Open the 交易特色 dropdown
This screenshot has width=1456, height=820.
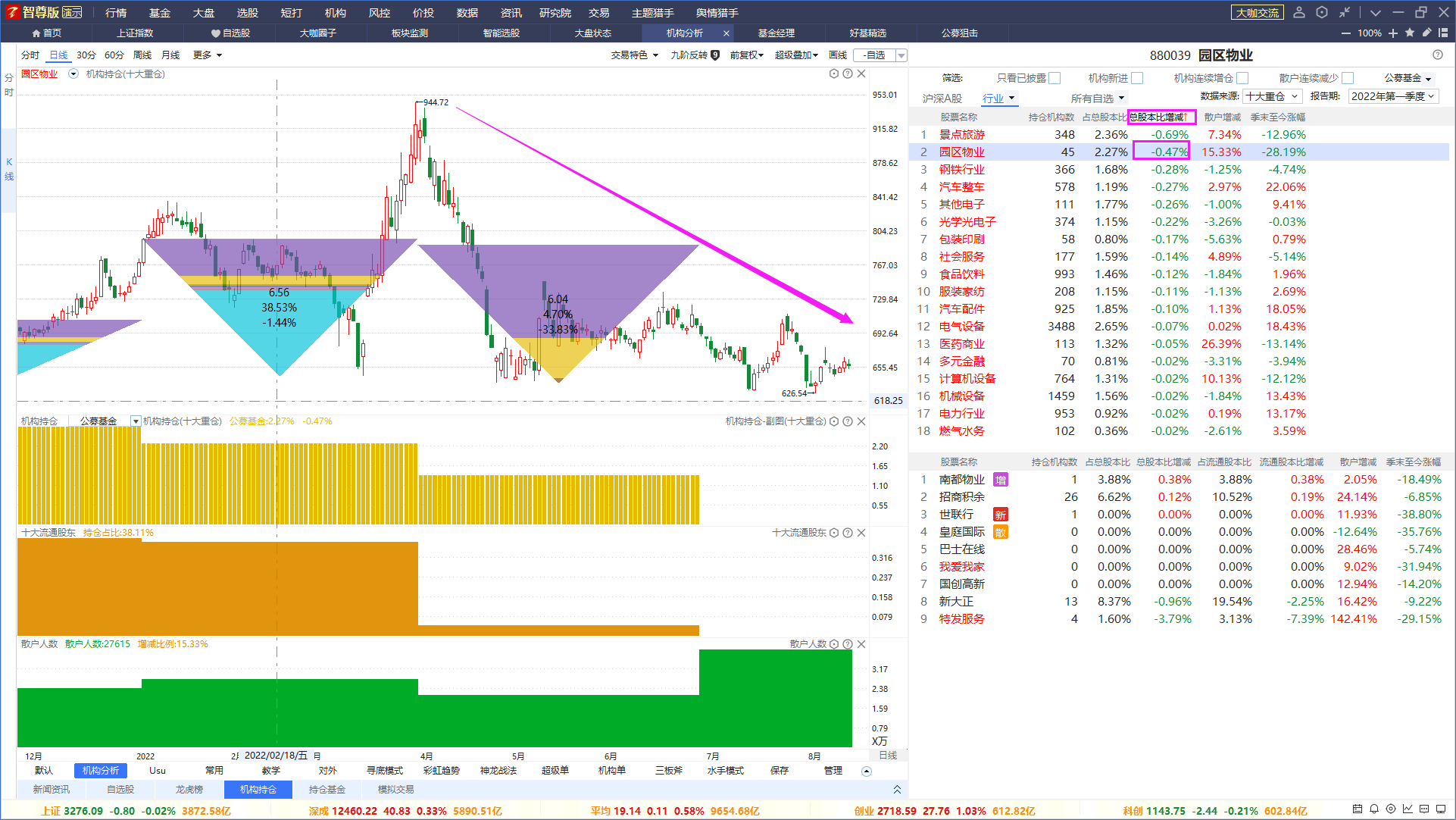(x=635, y=55)
